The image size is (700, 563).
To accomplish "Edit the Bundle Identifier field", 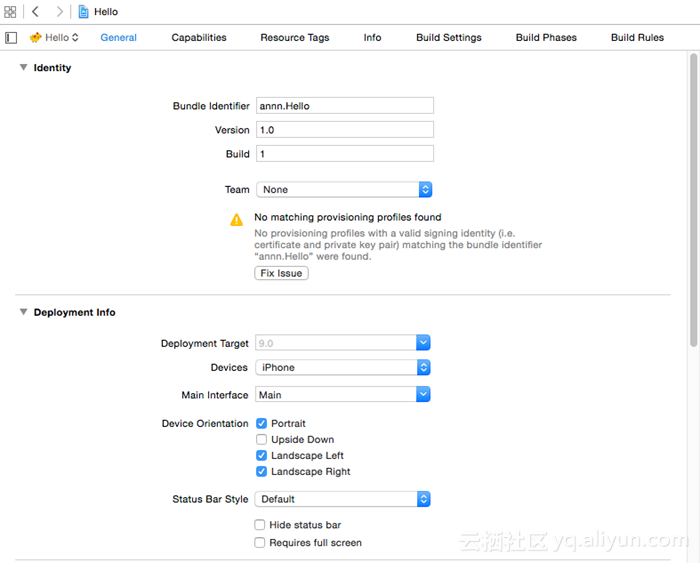I will click(x=345, y=106).
